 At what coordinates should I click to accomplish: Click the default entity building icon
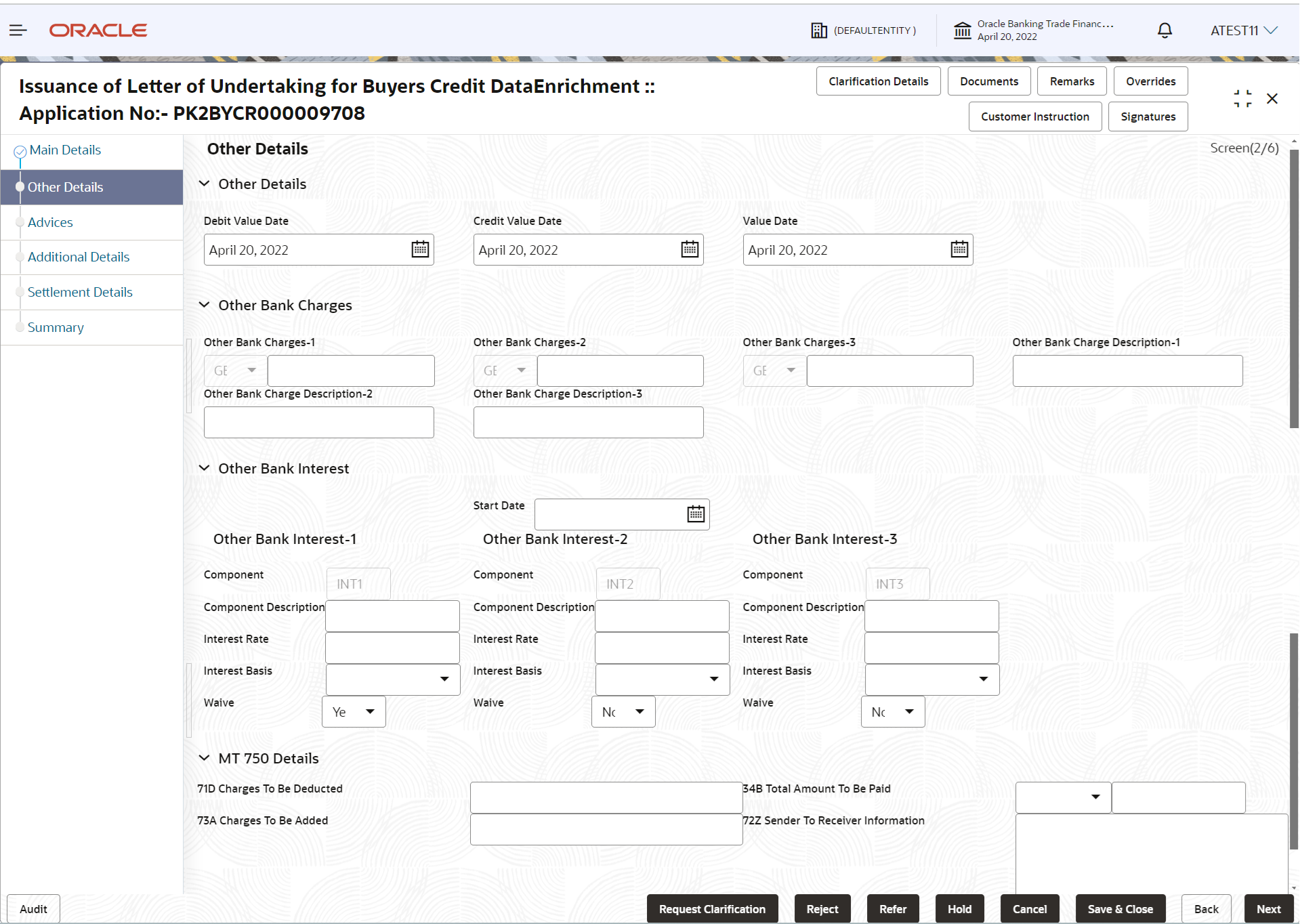[x=819, y=30]
